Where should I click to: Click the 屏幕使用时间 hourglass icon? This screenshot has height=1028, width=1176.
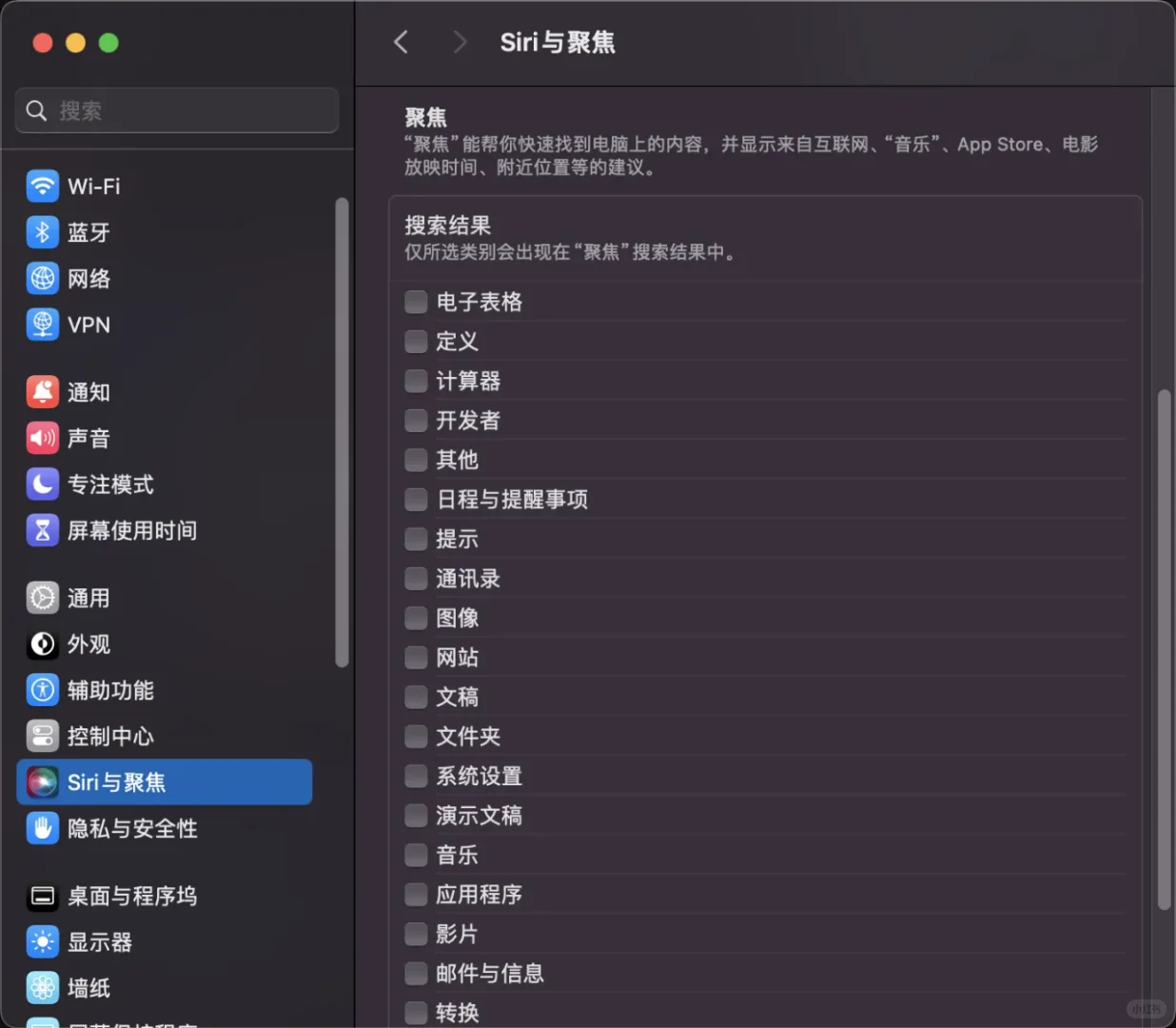[43, 531]
